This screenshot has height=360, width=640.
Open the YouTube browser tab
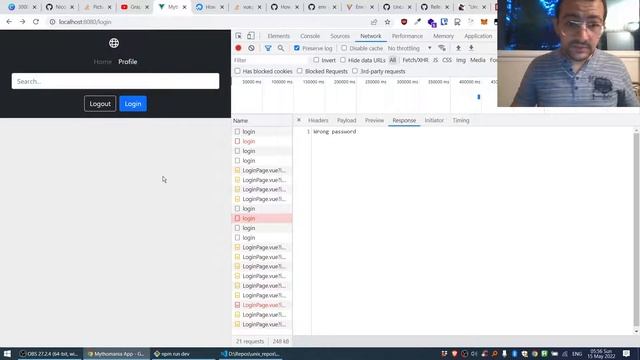coord(135,7)
